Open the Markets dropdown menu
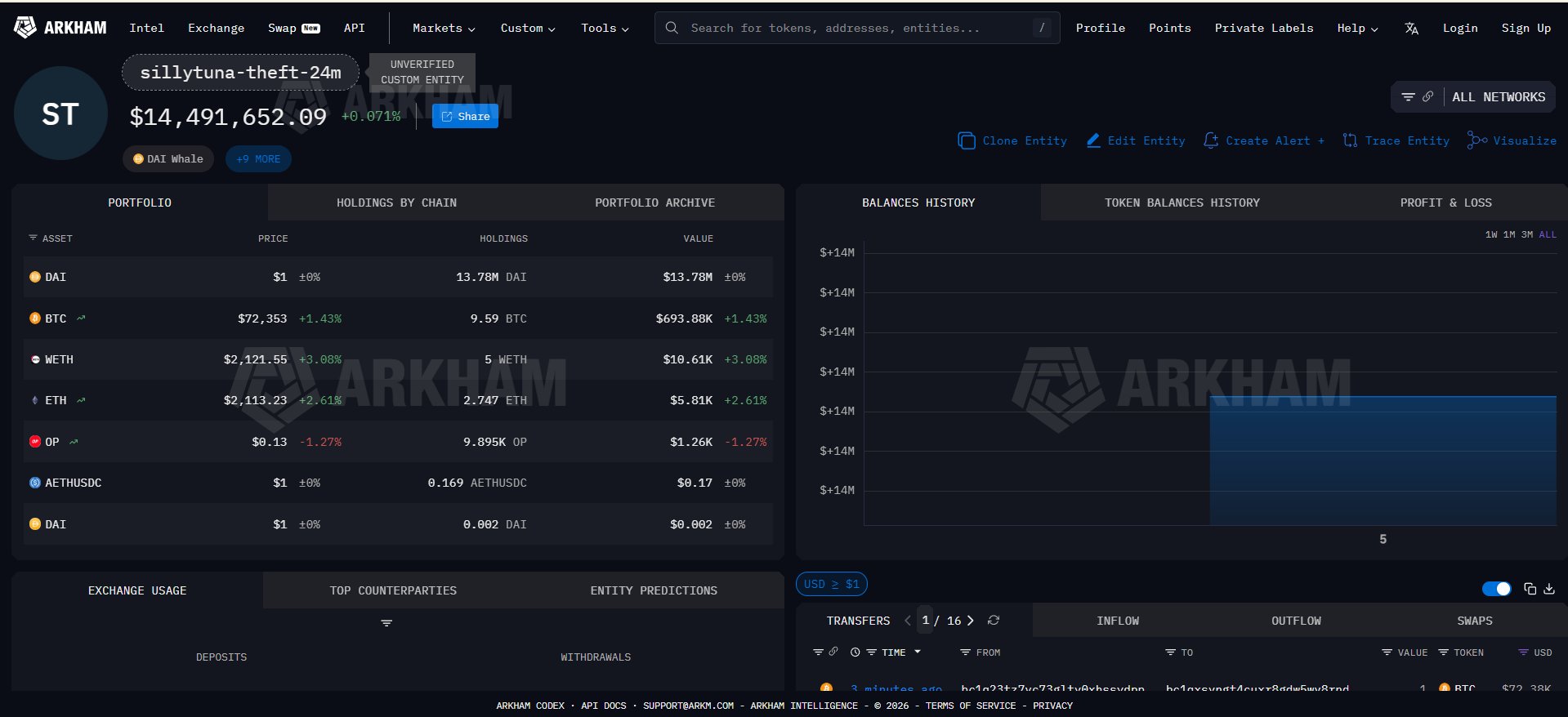Viewport: 1568px width, 717px height. [444, 28]
